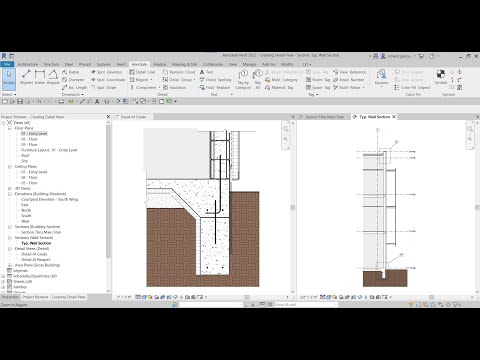Collapse the Ceiling Plans tree node
The image size is (480, 360).
(x=10, y=166)
